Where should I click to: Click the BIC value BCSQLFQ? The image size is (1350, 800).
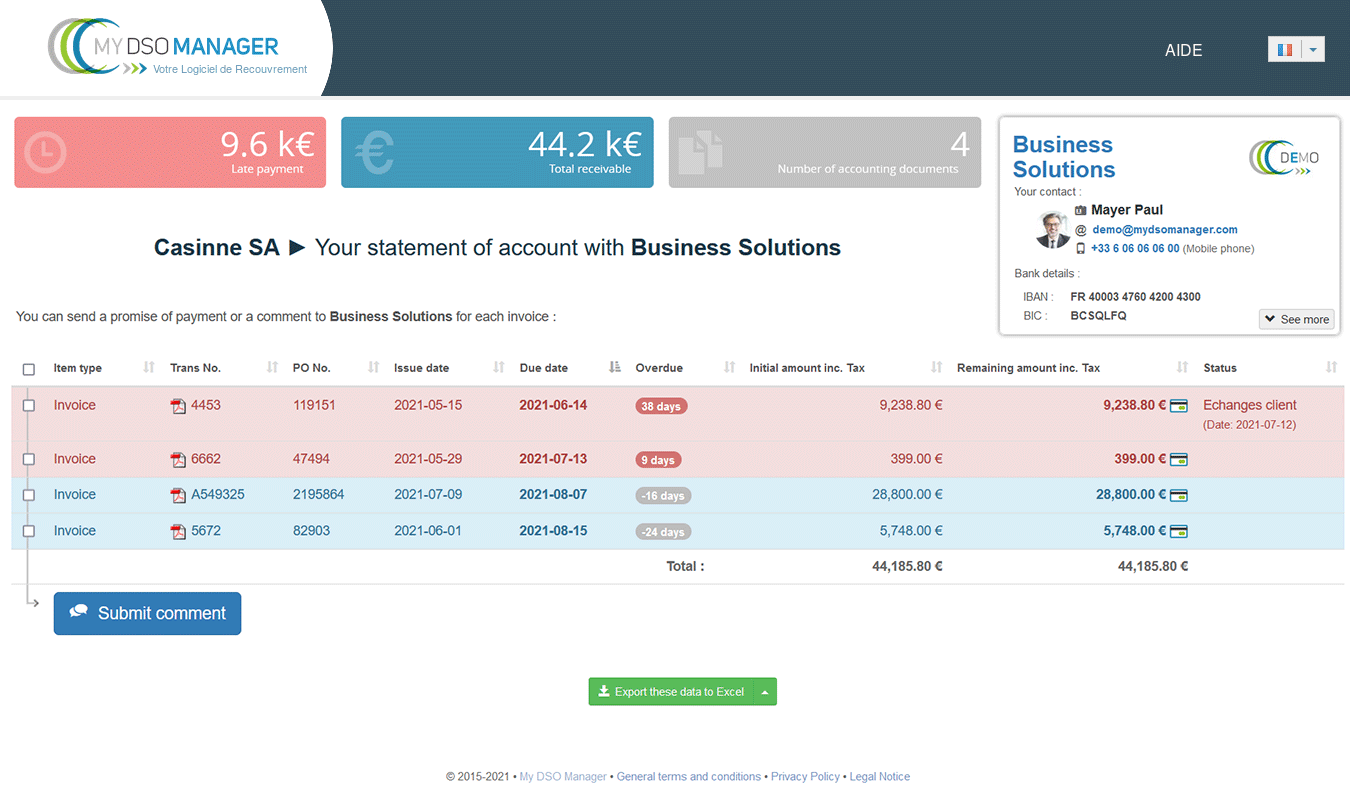1098,316
